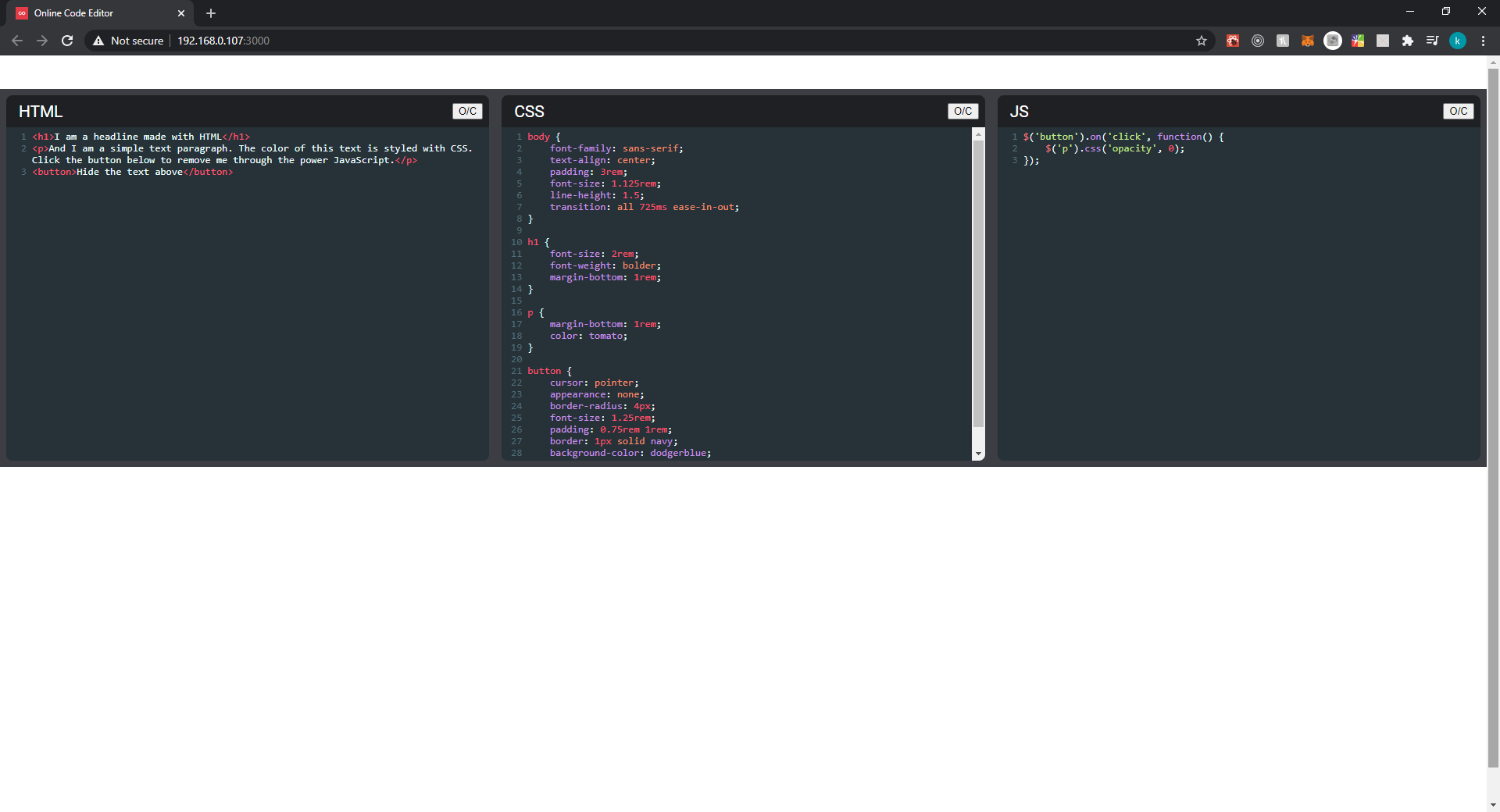Open the red atom extension icon

1233,41
